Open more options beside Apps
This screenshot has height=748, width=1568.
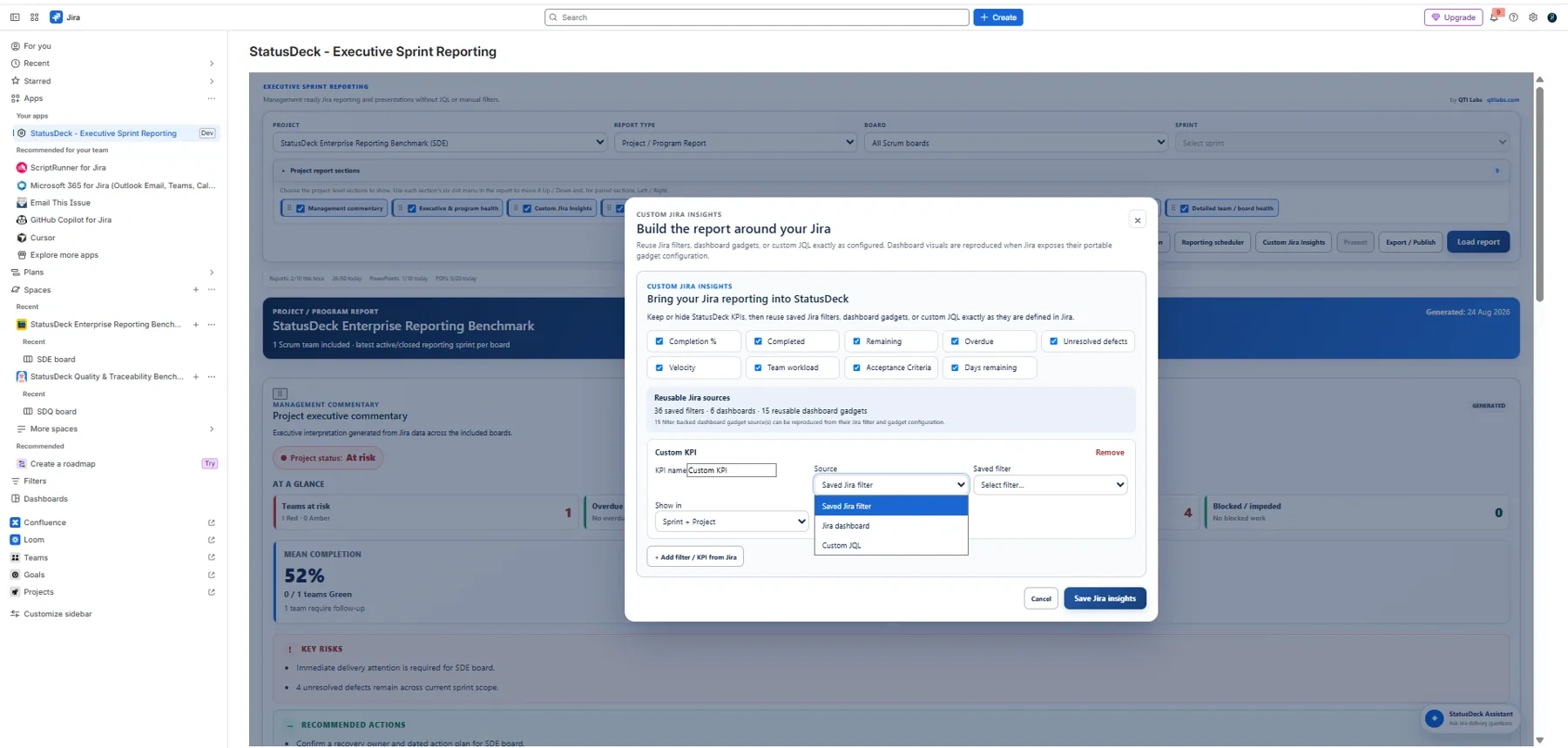pos(212,98)
